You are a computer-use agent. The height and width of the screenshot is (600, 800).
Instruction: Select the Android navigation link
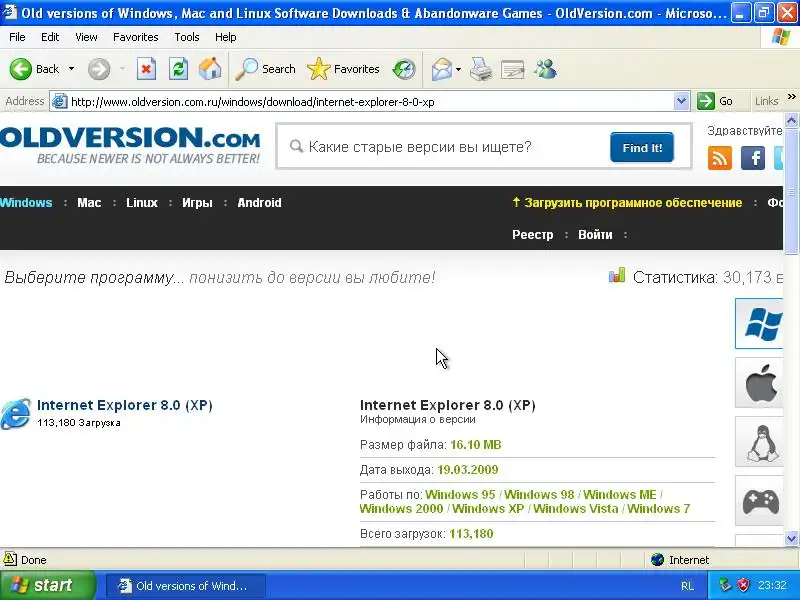(259, 203)
